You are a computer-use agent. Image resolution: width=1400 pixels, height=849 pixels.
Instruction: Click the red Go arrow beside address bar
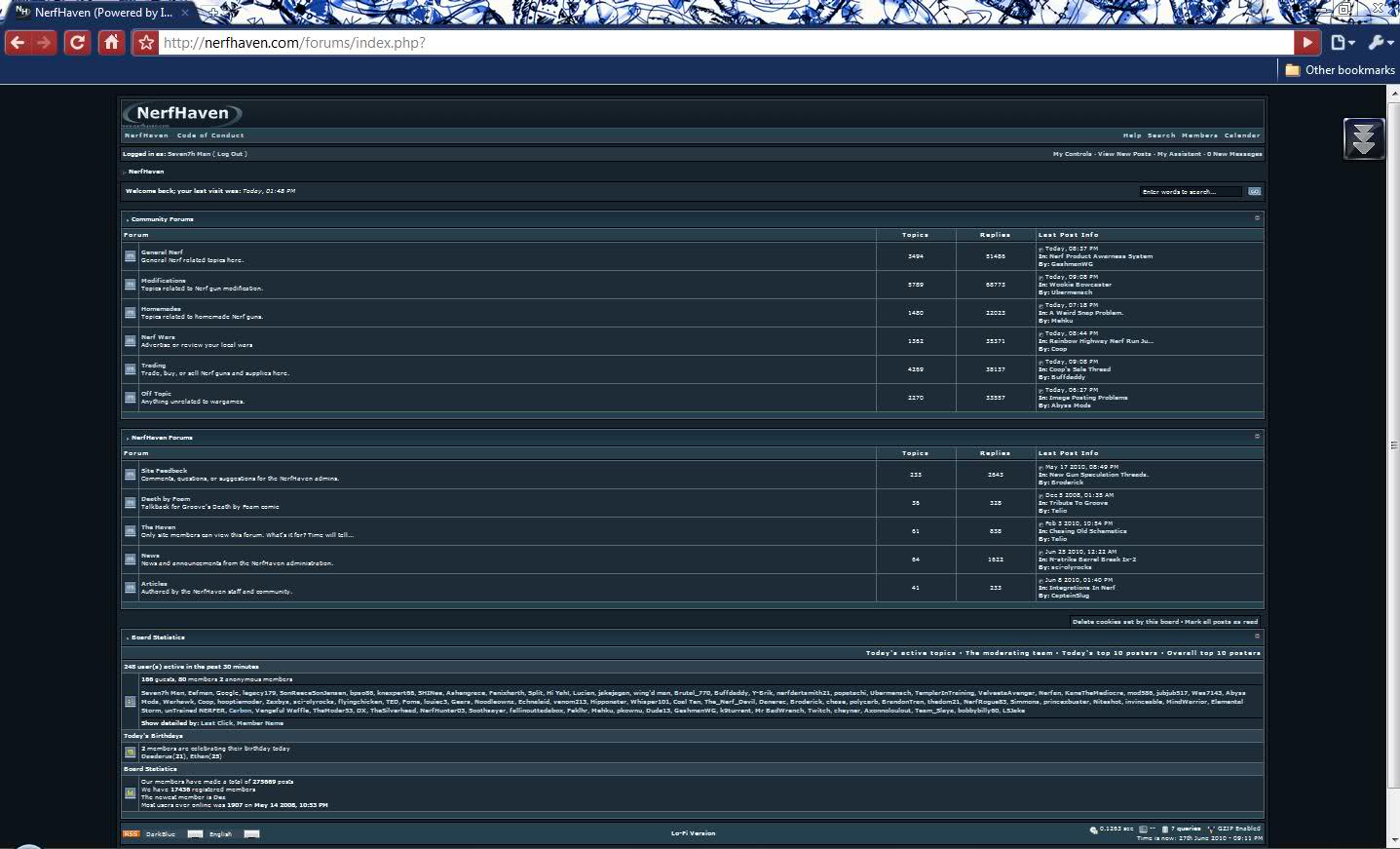tap(1306, 43)
